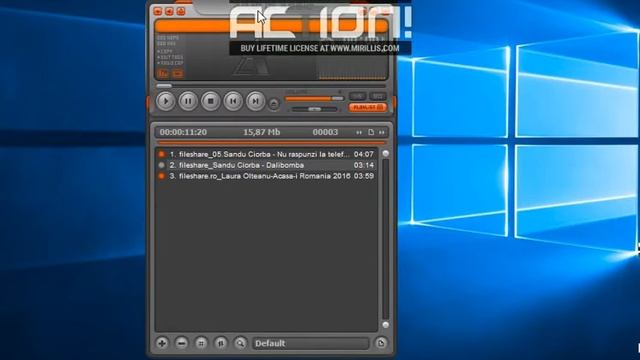640x360 pixels.
Task: Click the 03:59 duration of track 3
Action: [x=364, y=176]
